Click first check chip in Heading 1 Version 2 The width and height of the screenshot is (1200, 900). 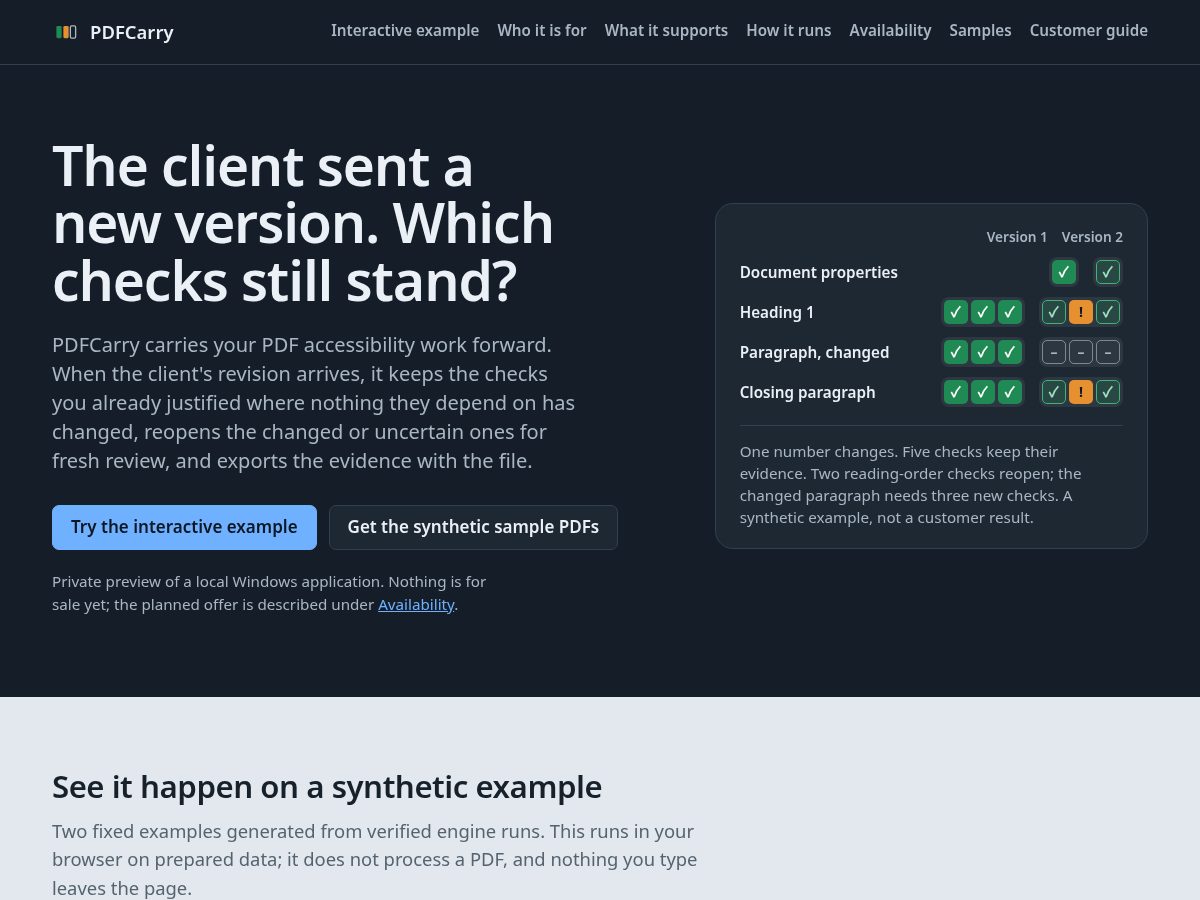pyautogui.click(x=1054, y=312)
